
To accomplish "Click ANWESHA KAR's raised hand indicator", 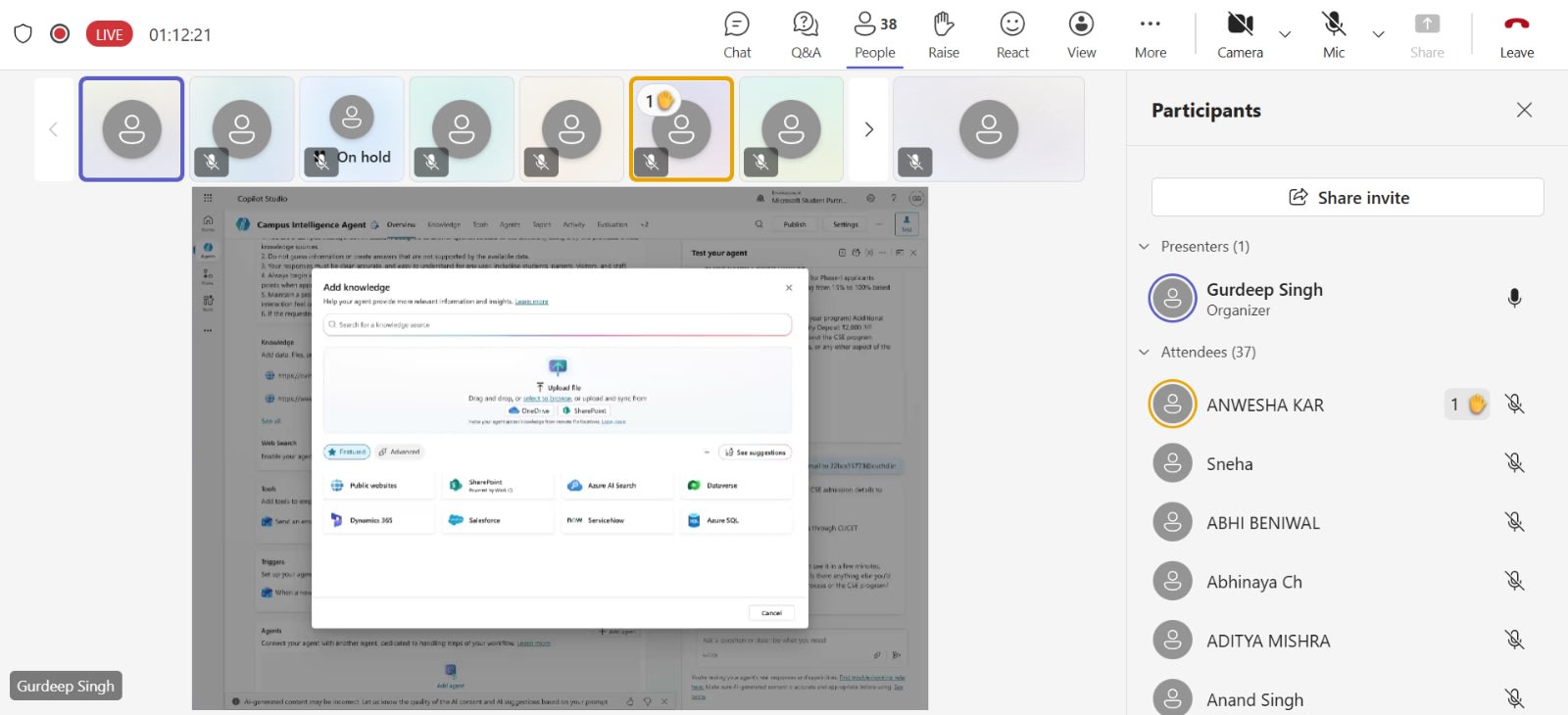I will (1467, 404).
